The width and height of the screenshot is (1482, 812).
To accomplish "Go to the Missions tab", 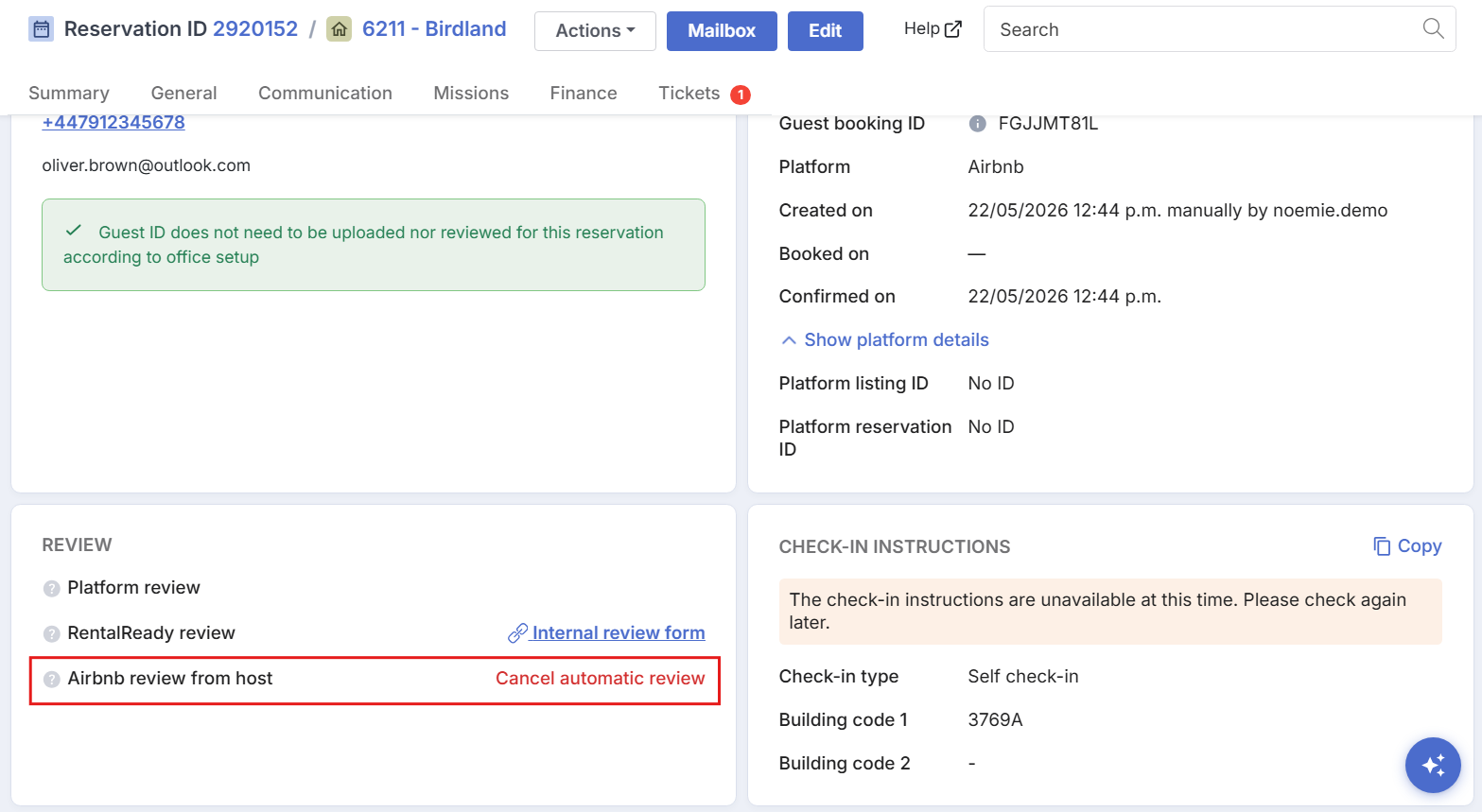I will 471,93.
